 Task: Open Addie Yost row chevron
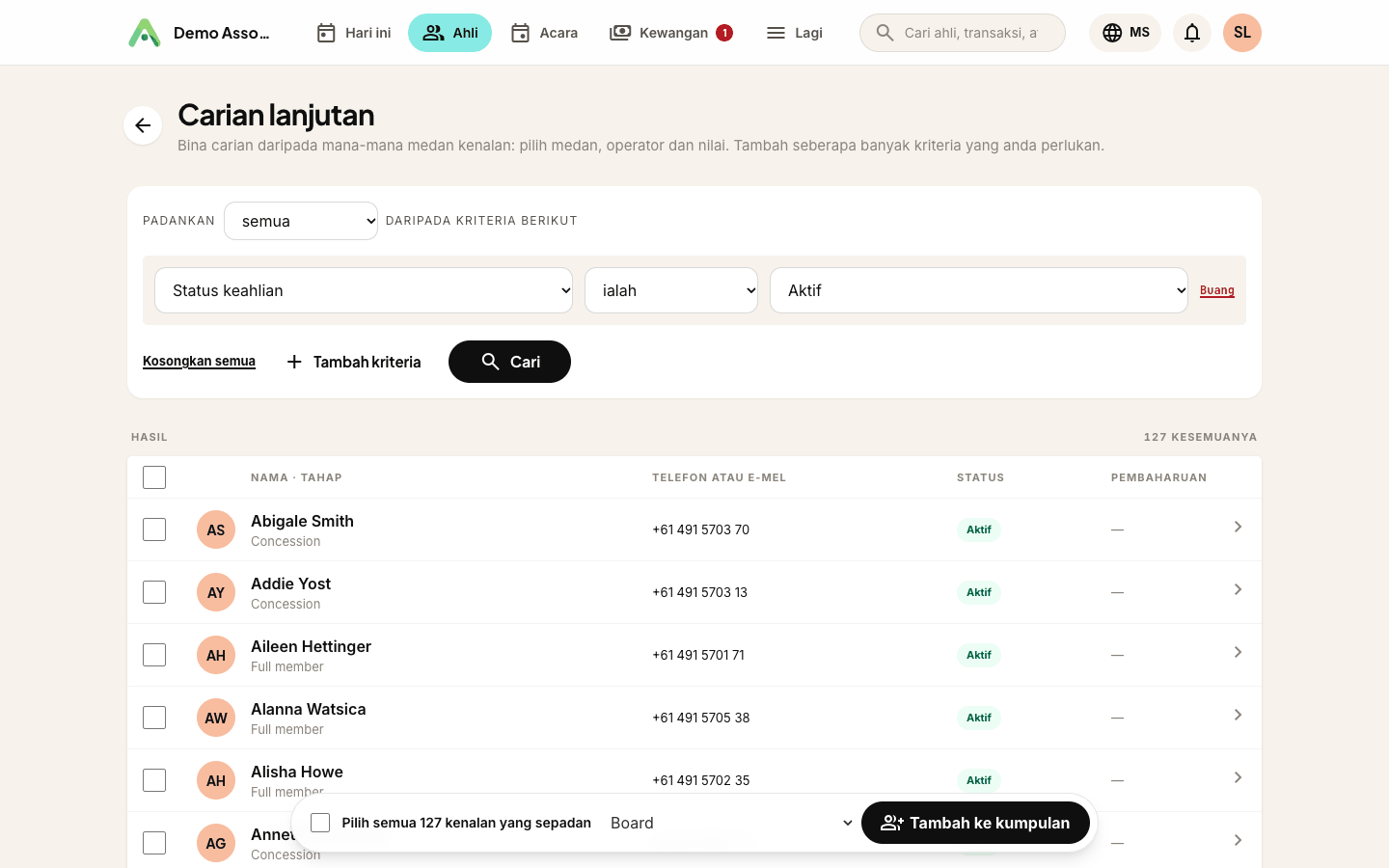point(1238,589)
